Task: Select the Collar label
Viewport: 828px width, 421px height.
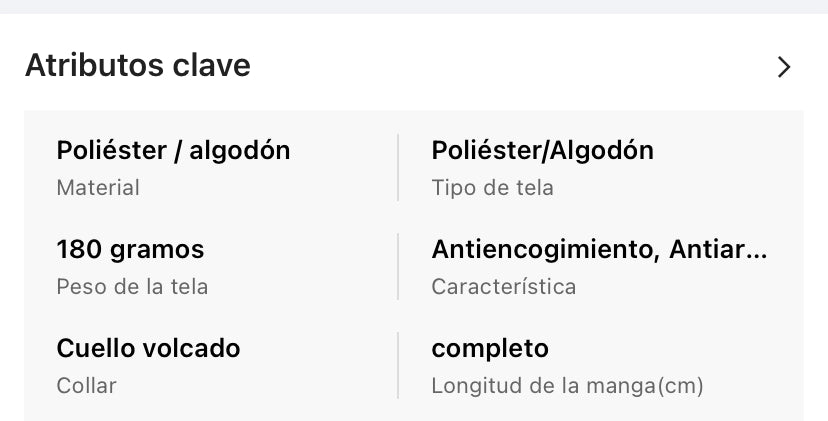Action: tap(86, 385)
